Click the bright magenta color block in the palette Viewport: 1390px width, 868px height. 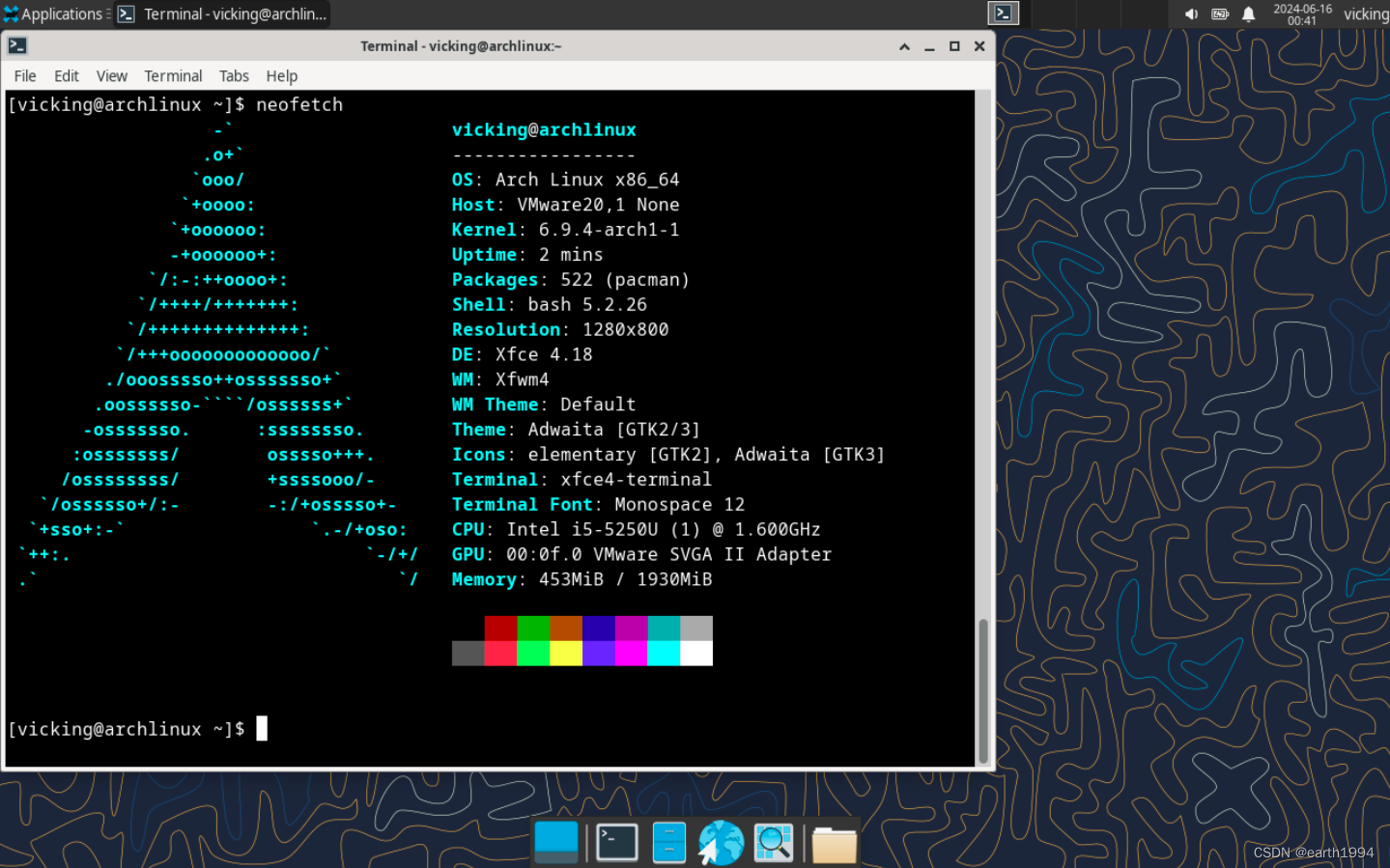click(631, 654)
